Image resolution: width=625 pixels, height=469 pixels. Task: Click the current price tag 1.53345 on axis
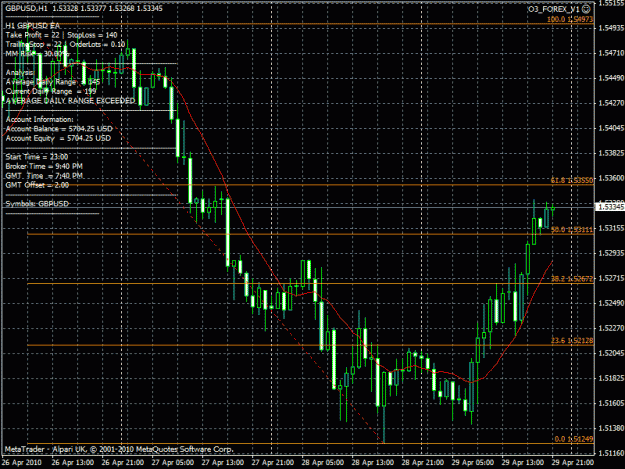[x=609, y=207]
